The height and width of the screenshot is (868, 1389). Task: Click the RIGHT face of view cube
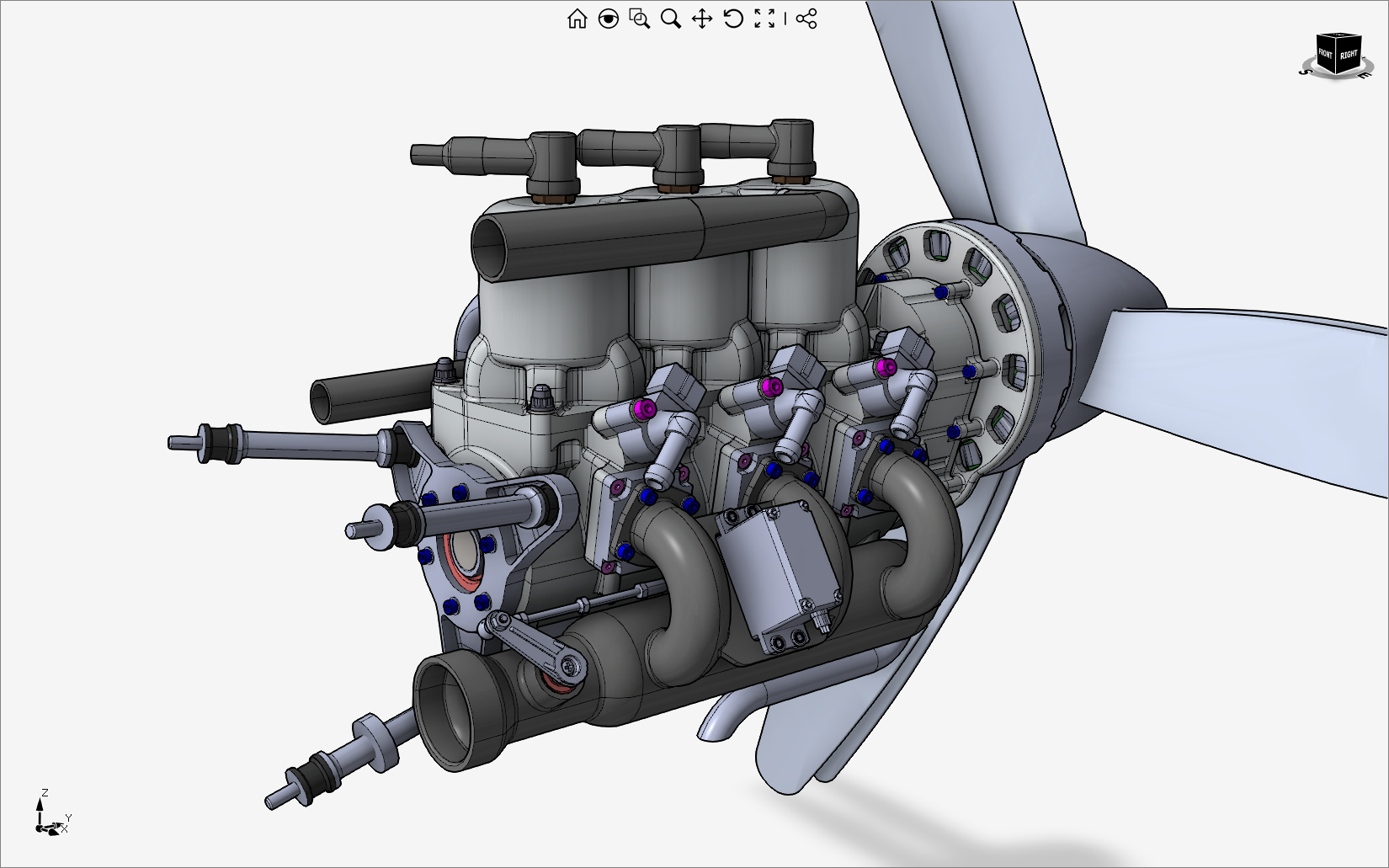[1349, 55]
